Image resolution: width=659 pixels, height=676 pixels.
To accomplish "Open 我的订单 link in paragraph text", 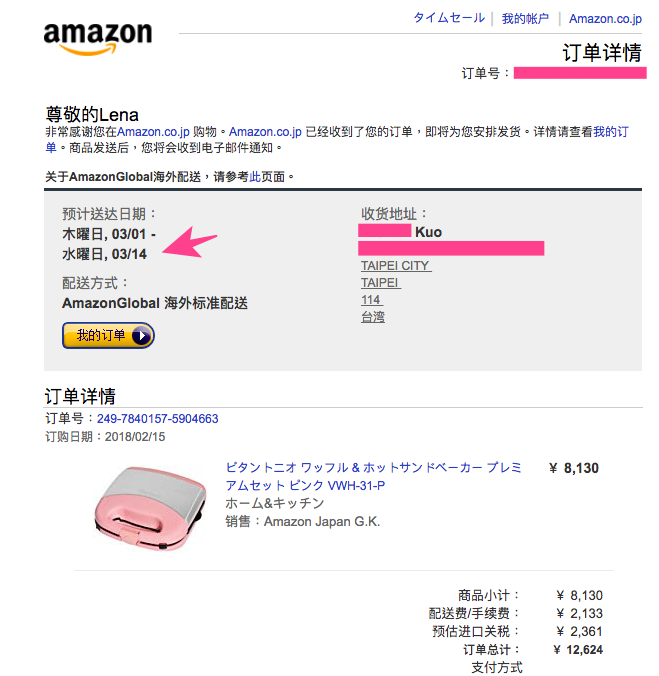I will point(612,131).
